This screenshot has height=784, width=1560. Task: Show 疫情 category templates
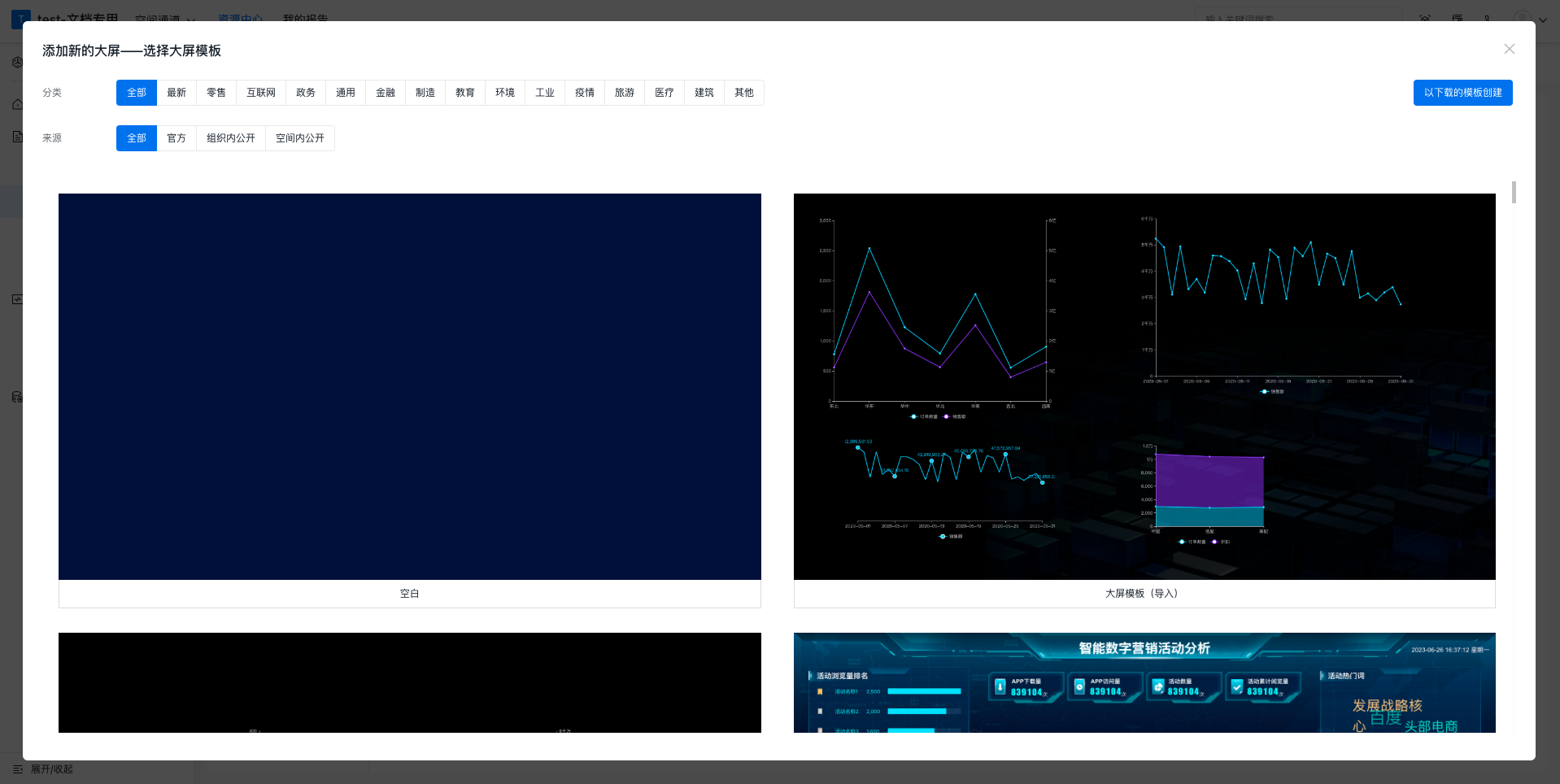coord(585,93)
